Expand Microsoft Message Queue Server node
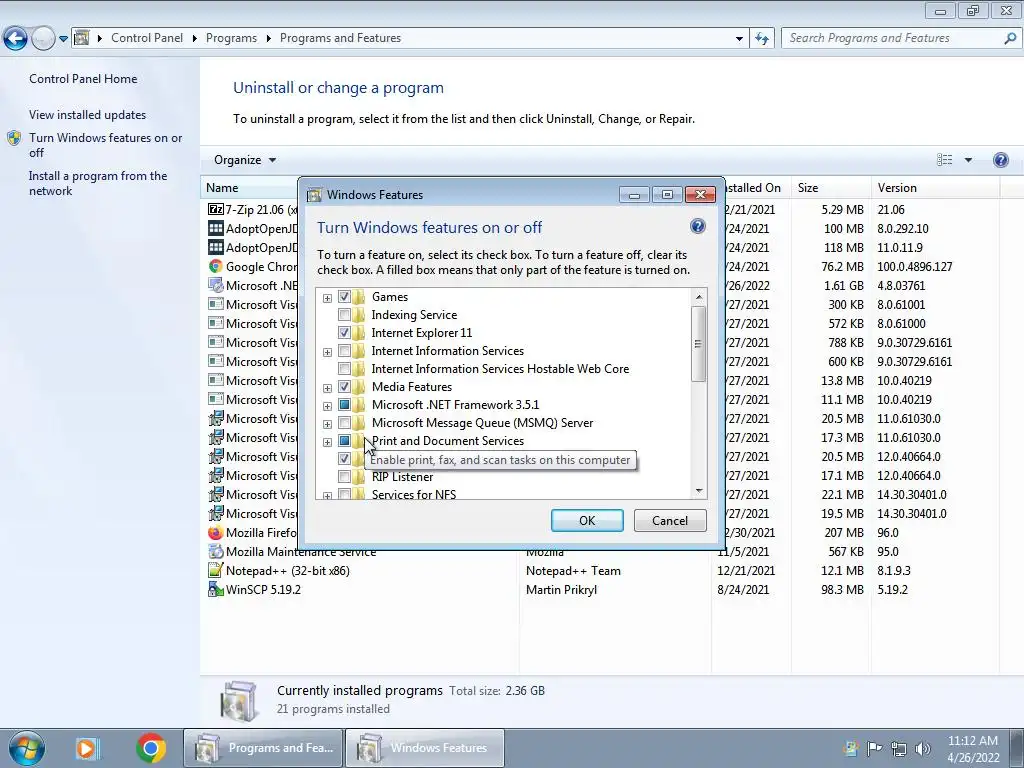Viewport: 1024px width, 768px height. click(x=327, y=424)
